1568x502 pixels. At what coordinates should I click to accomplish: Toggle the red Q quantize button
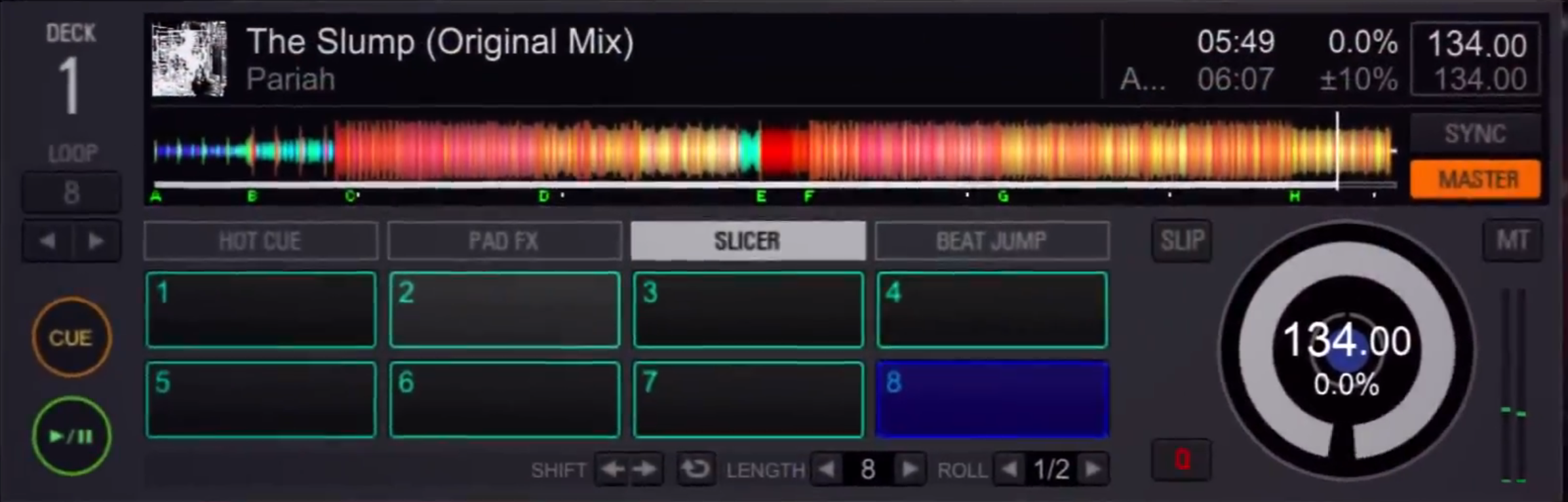coord(1181,459)
